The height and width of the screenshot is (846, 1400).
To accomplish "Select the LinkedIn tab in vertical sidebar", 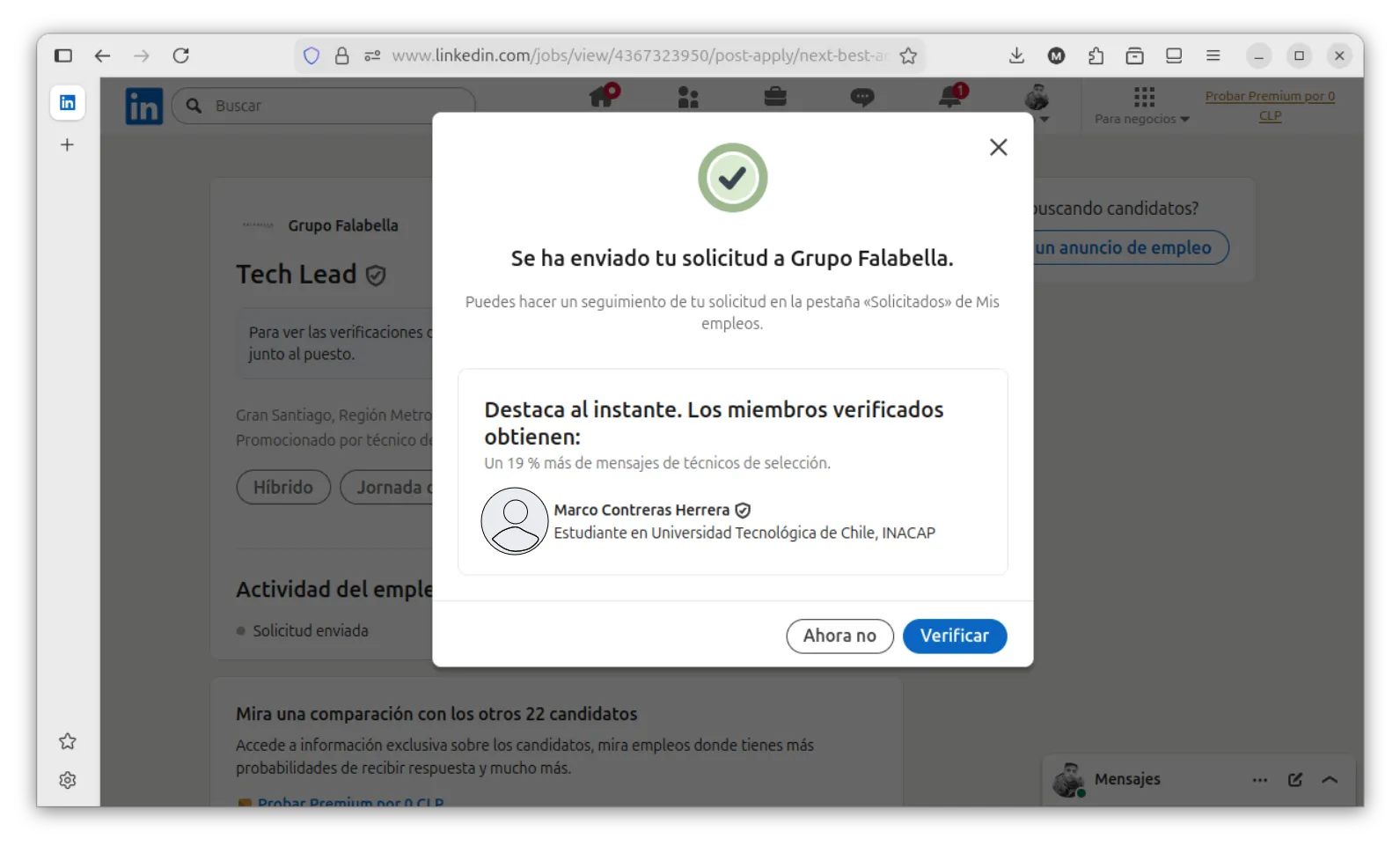I will 68,103.
